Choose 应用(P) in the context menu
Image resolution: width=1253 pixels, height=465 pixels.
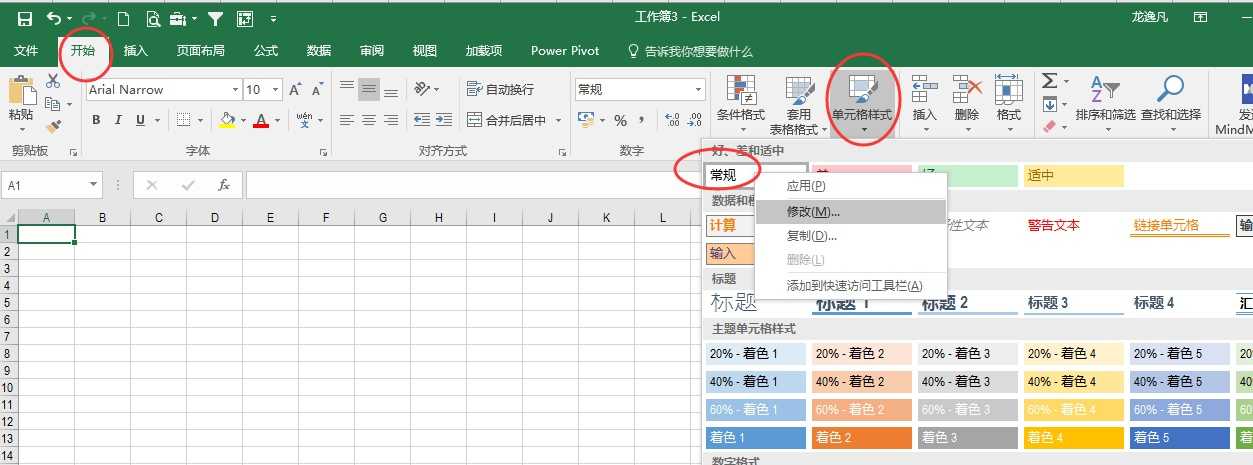(x=851, y=186)
